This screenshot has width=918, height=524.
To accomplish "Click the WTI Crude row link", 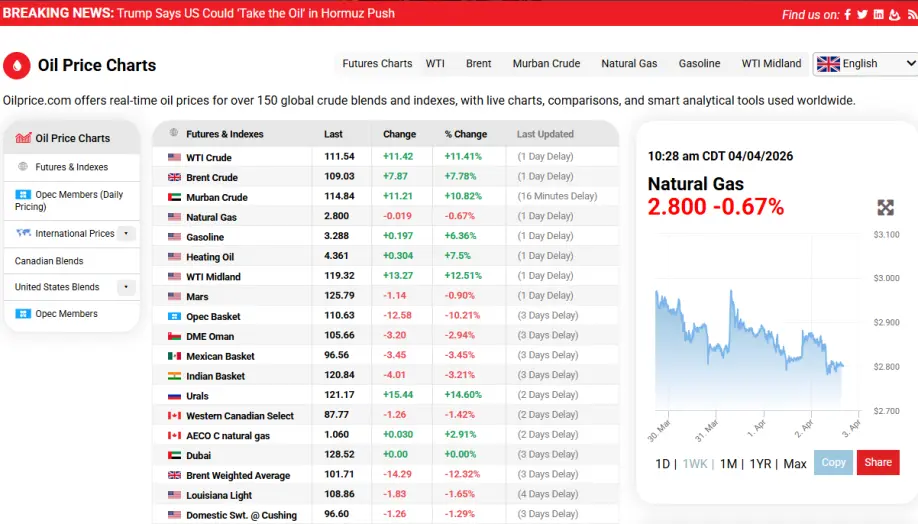I will point(208,157).
